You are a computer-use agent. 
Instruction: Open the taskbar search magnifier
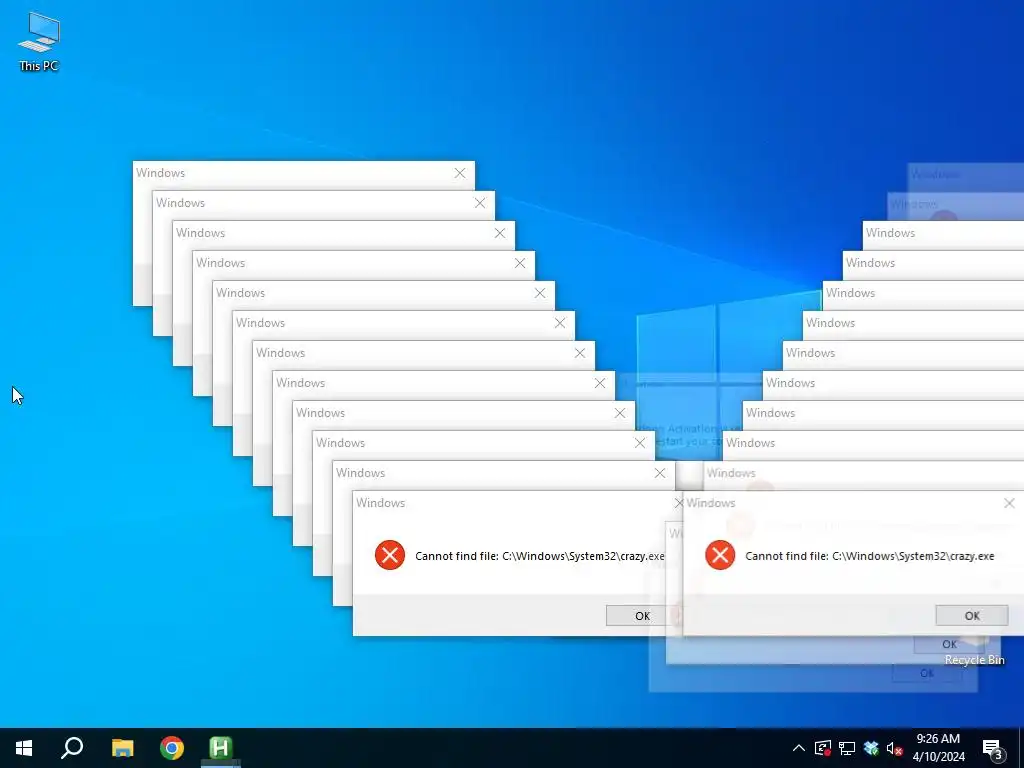tap(72, 748)
